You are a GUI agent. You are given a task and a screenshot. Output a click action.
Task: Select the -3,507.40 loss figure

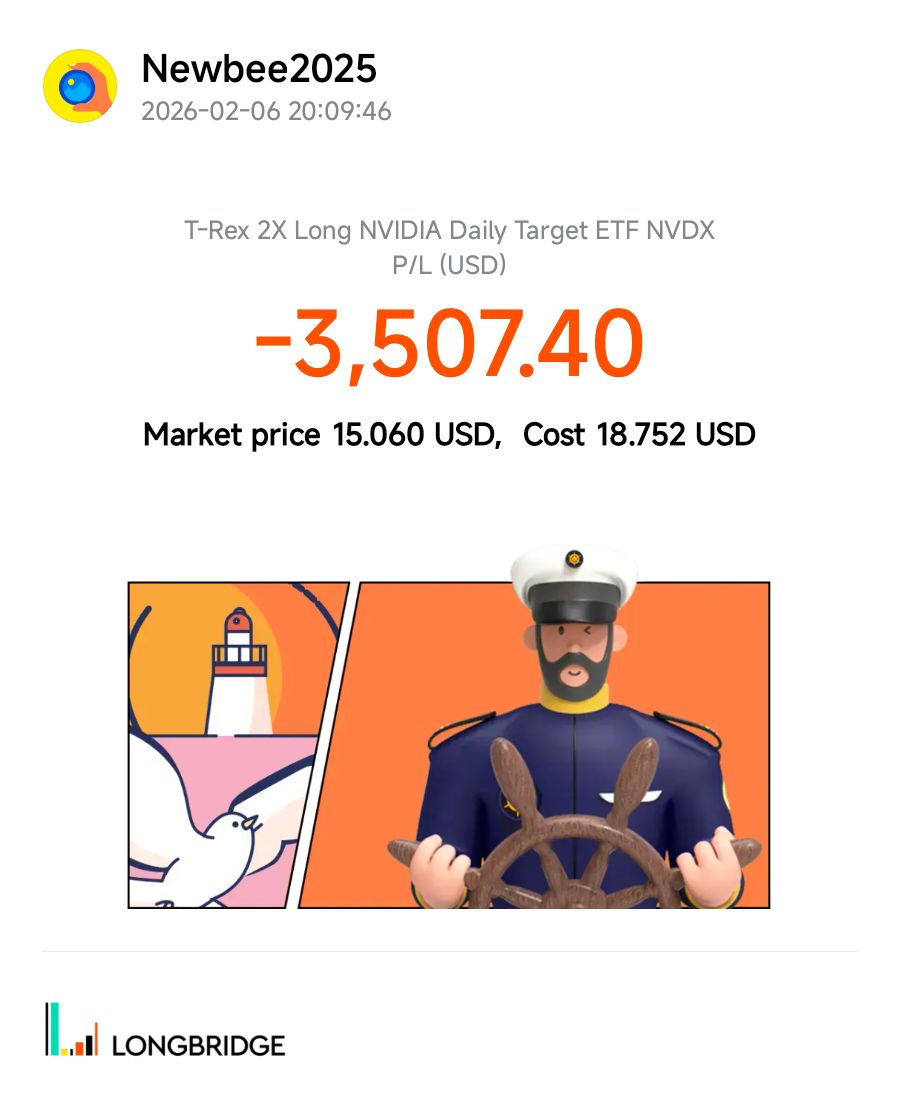coord(449,343)
